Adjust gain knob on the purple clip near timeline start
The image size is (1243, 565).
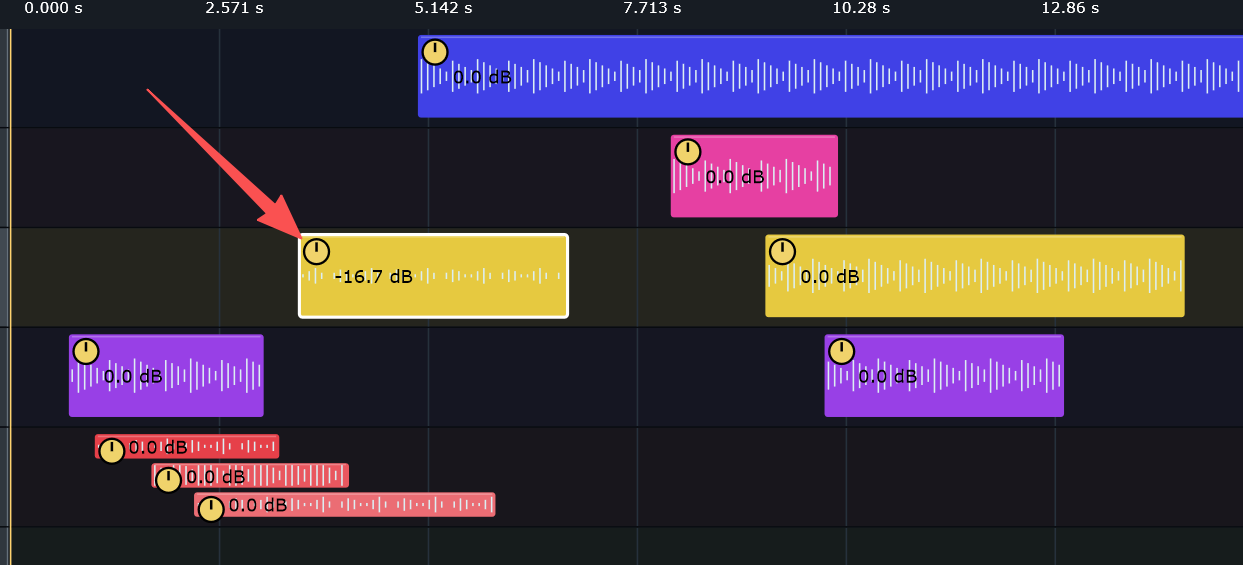86,351
